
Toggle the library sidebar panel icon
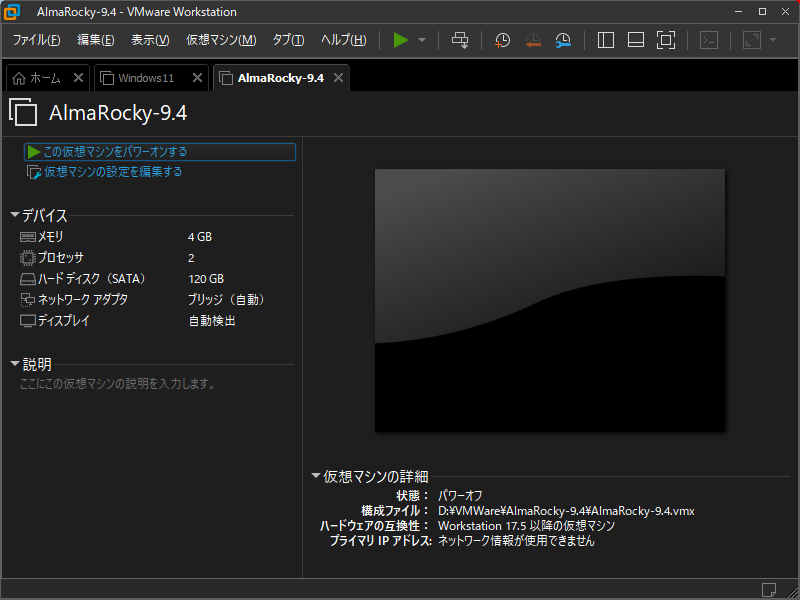click(x=606, y=40)
